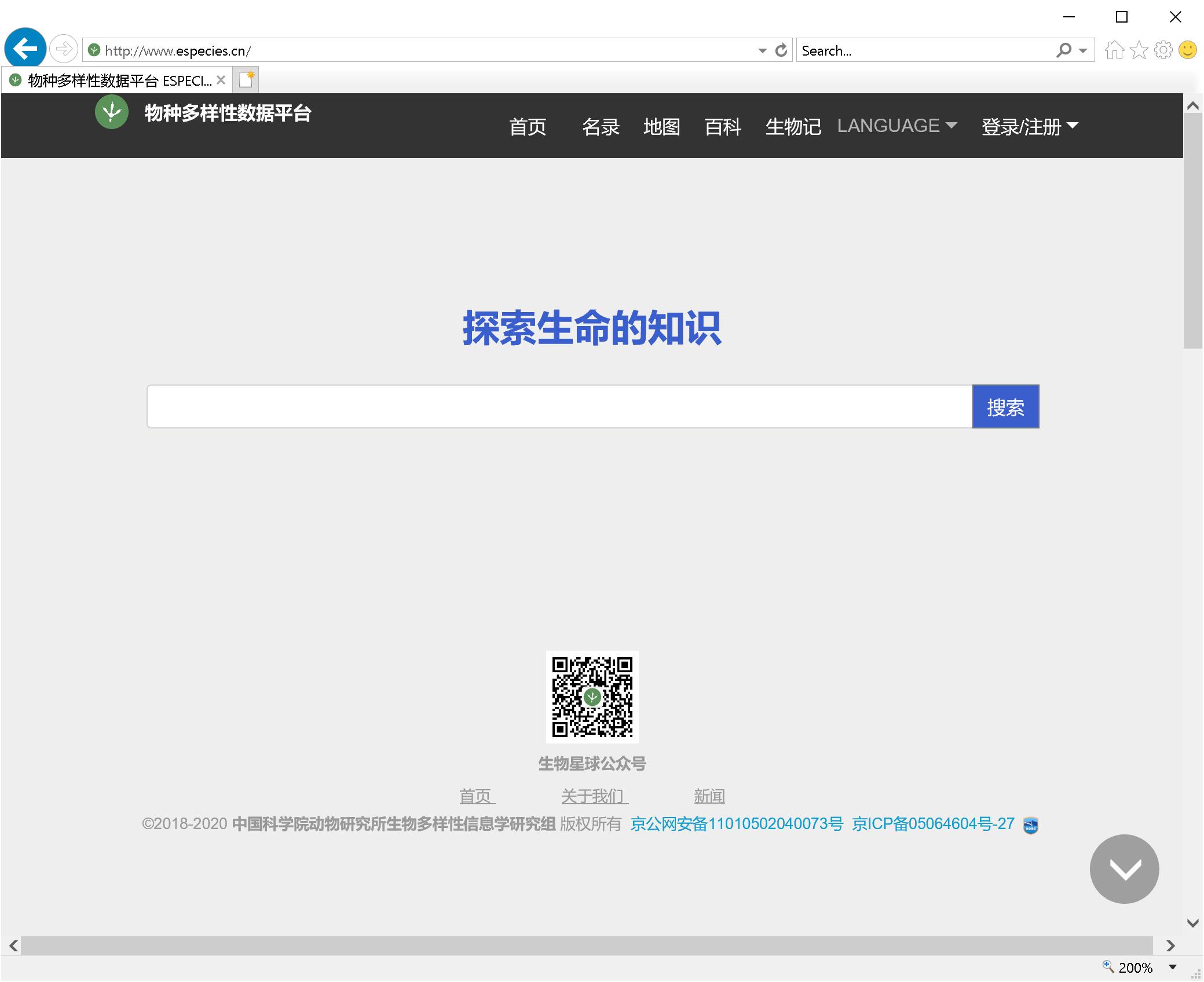Click the green site logo icon
The height and width of the screenshot is (982, 1204).
tap(111, 112)
